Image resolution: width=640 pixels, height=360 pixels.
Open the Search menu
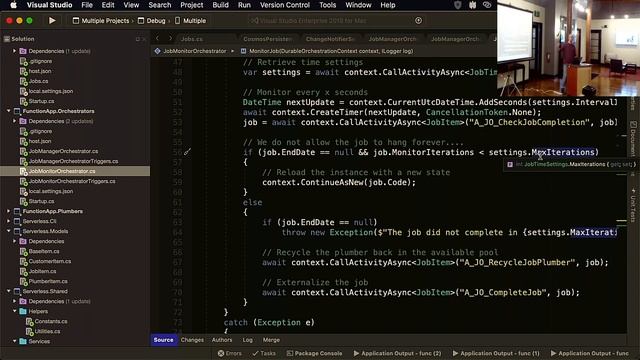tap(160, 5)
